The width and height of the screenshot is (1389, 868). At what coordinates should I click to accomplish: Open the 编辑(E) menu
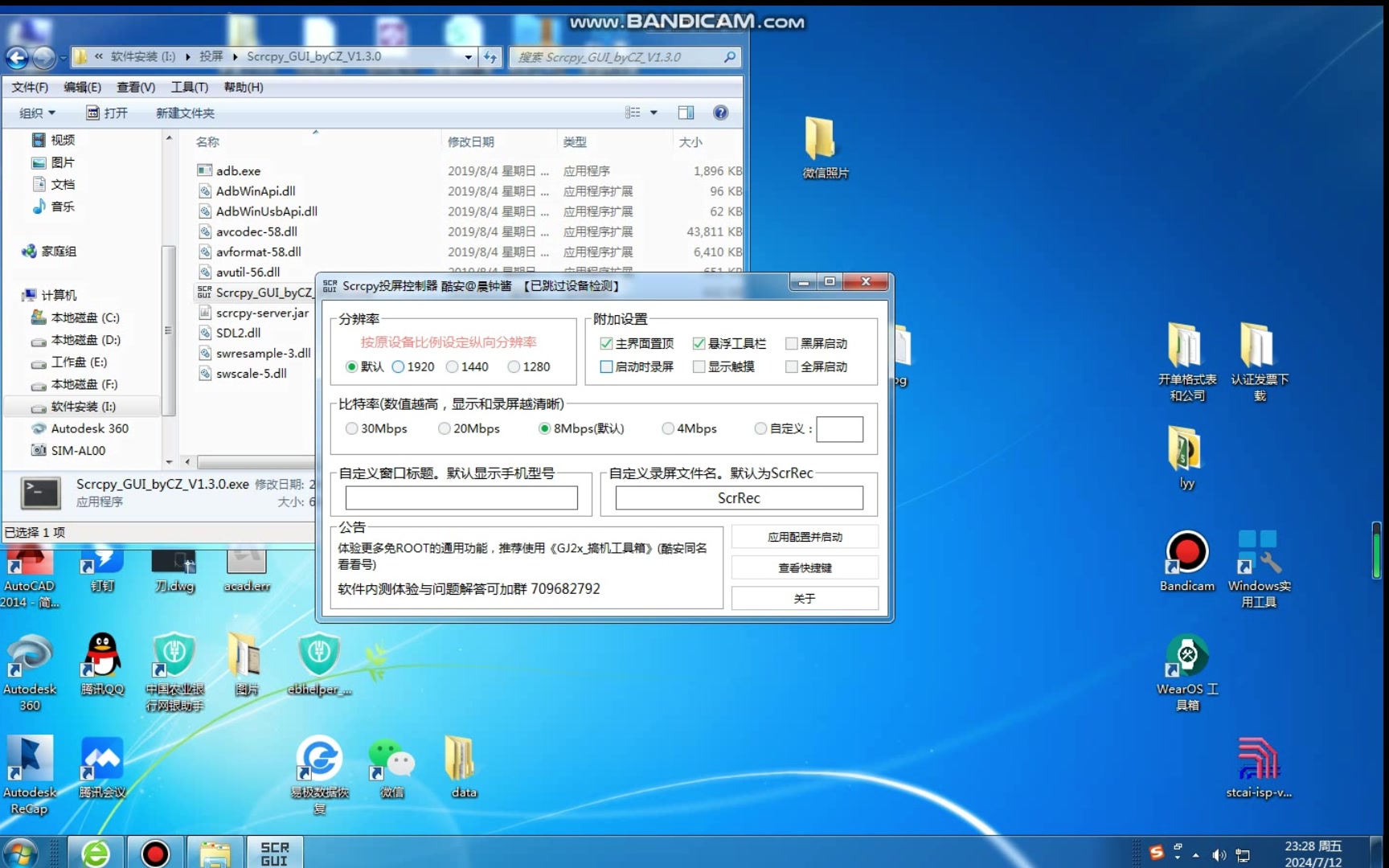(x=83, y=87)
